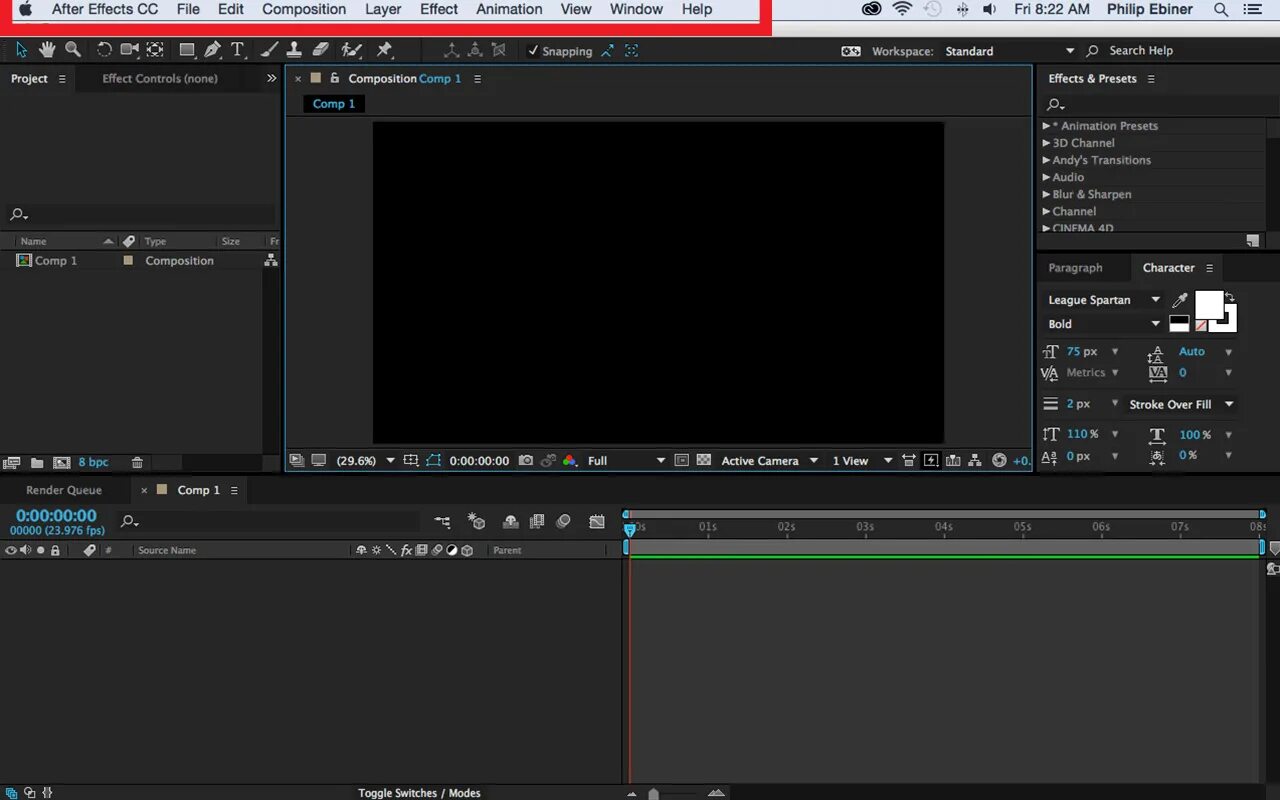Viewport: 1280px width, 800px height.
Task: Open the Effect menu
Action: (x=439, y=9)
